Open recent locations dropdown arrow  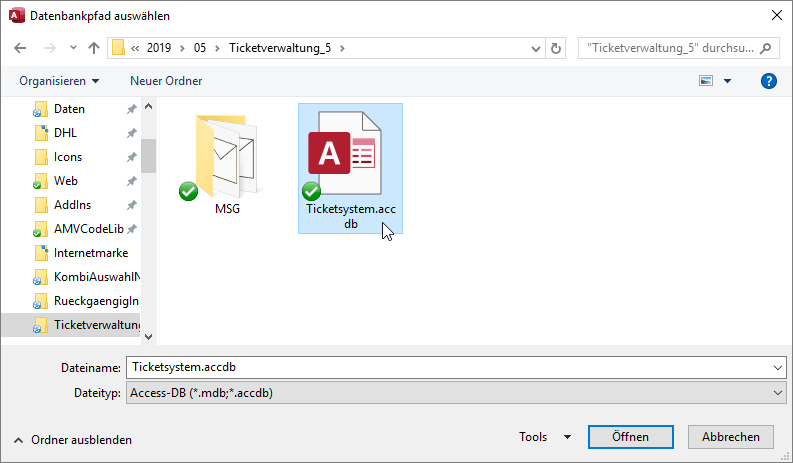73,48
